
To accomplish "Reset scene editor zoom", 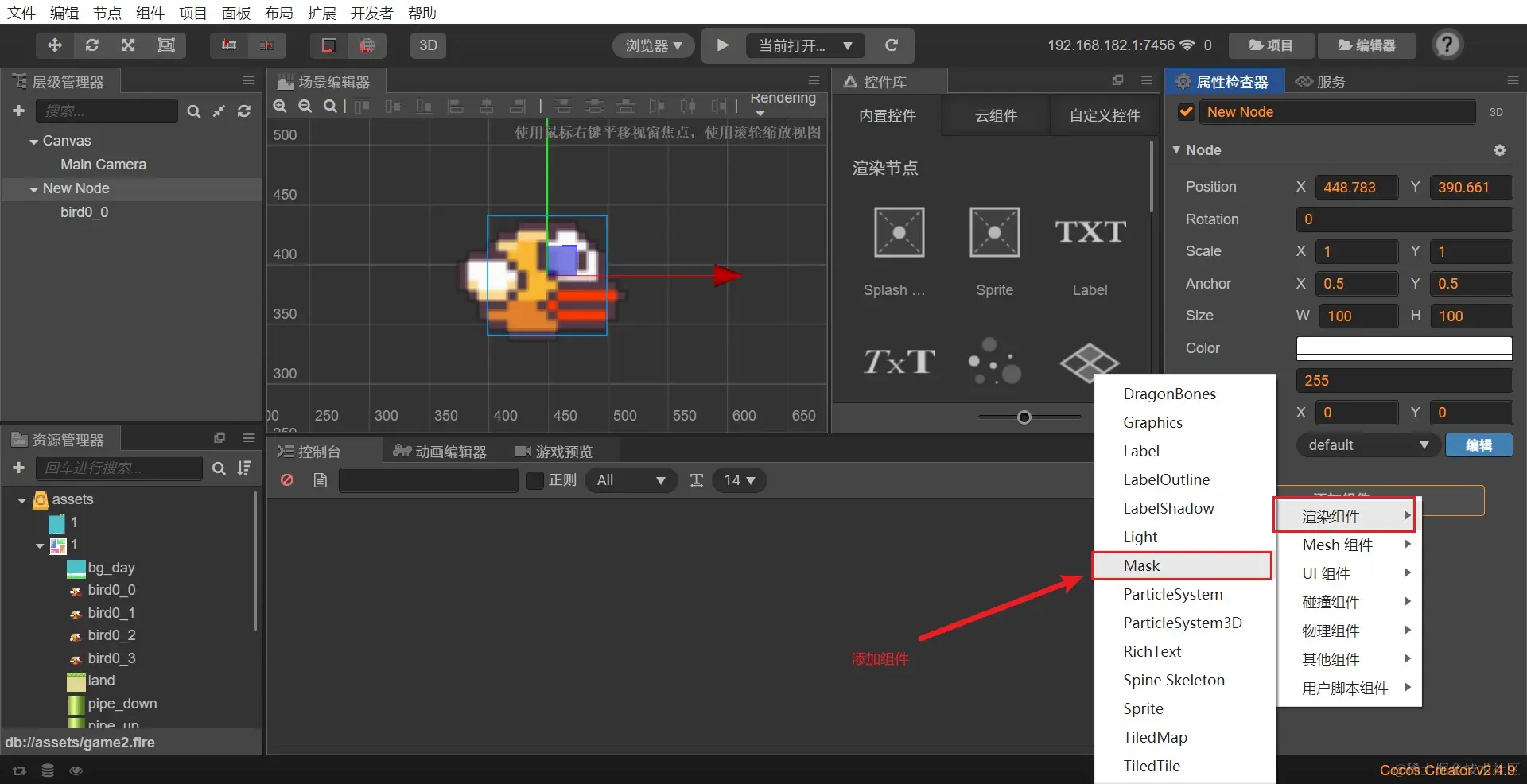I will [x=330, y=106].
